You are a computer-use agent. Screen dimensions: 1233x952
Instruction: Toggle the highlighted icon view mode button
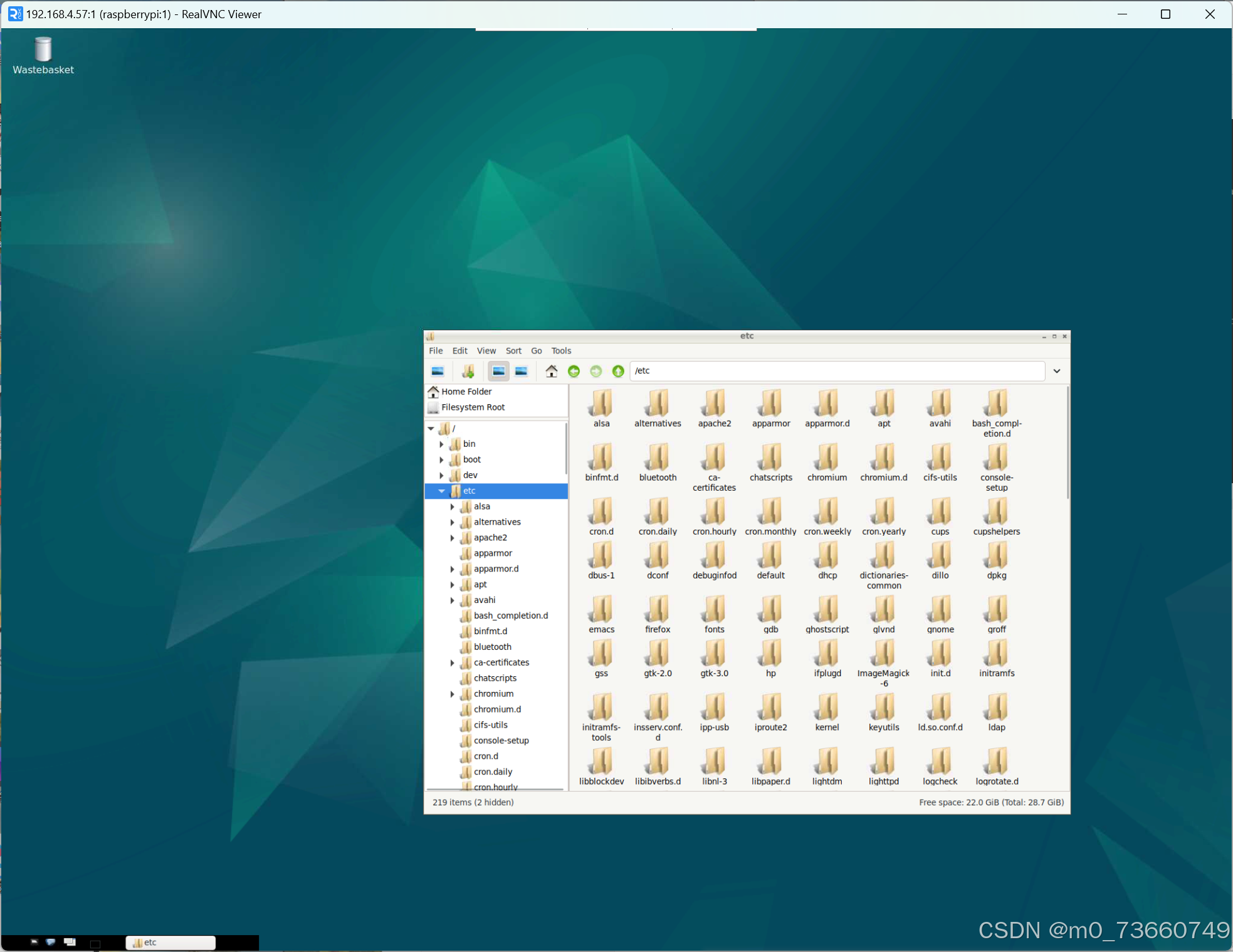click(498, 371)
